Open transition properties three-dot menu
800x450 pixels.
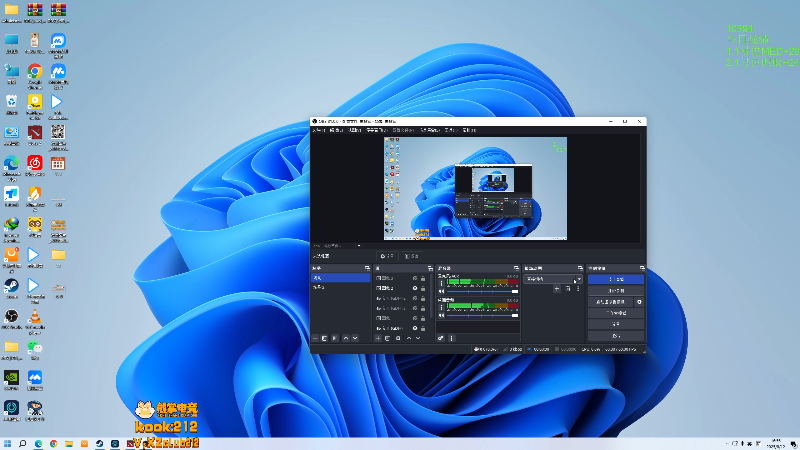578,289
